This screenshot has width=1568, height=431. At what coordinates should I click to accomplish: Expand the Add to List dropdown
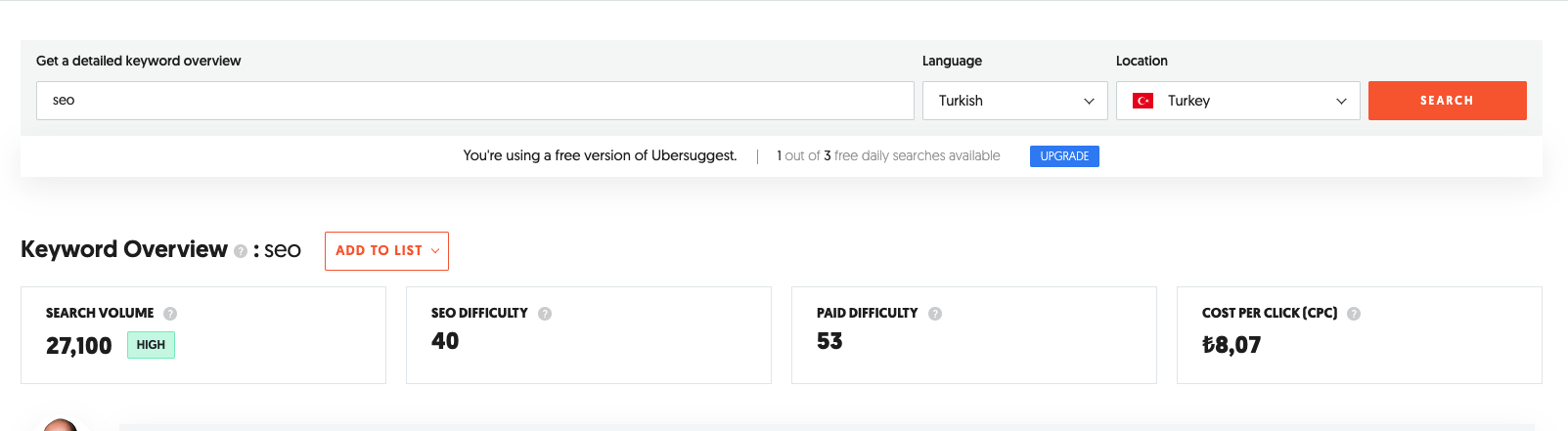(x=386, y=251)
